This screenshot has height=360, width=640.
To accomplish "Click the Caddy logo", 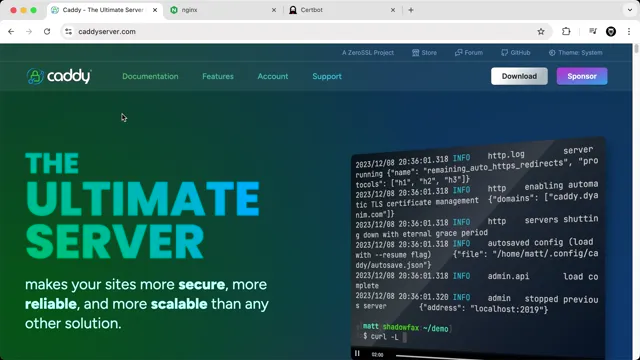I will point(59,76).
